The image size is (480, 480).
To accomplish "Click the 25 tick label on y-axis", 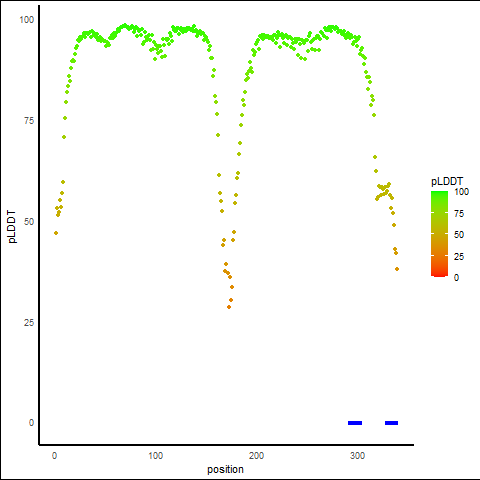I will 29,323.
